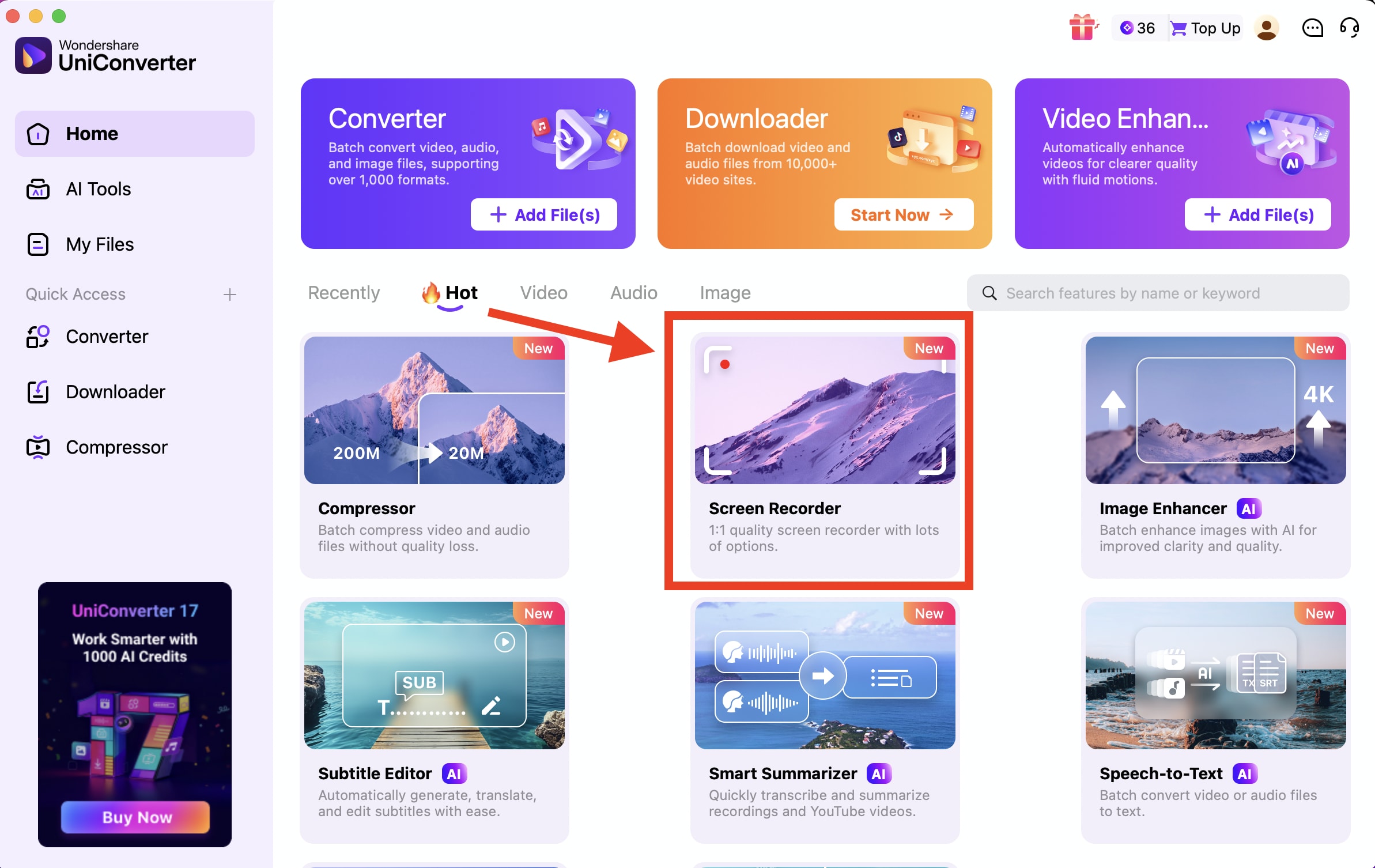Open the Screen Recorder feature card

[x=825, y=455]
